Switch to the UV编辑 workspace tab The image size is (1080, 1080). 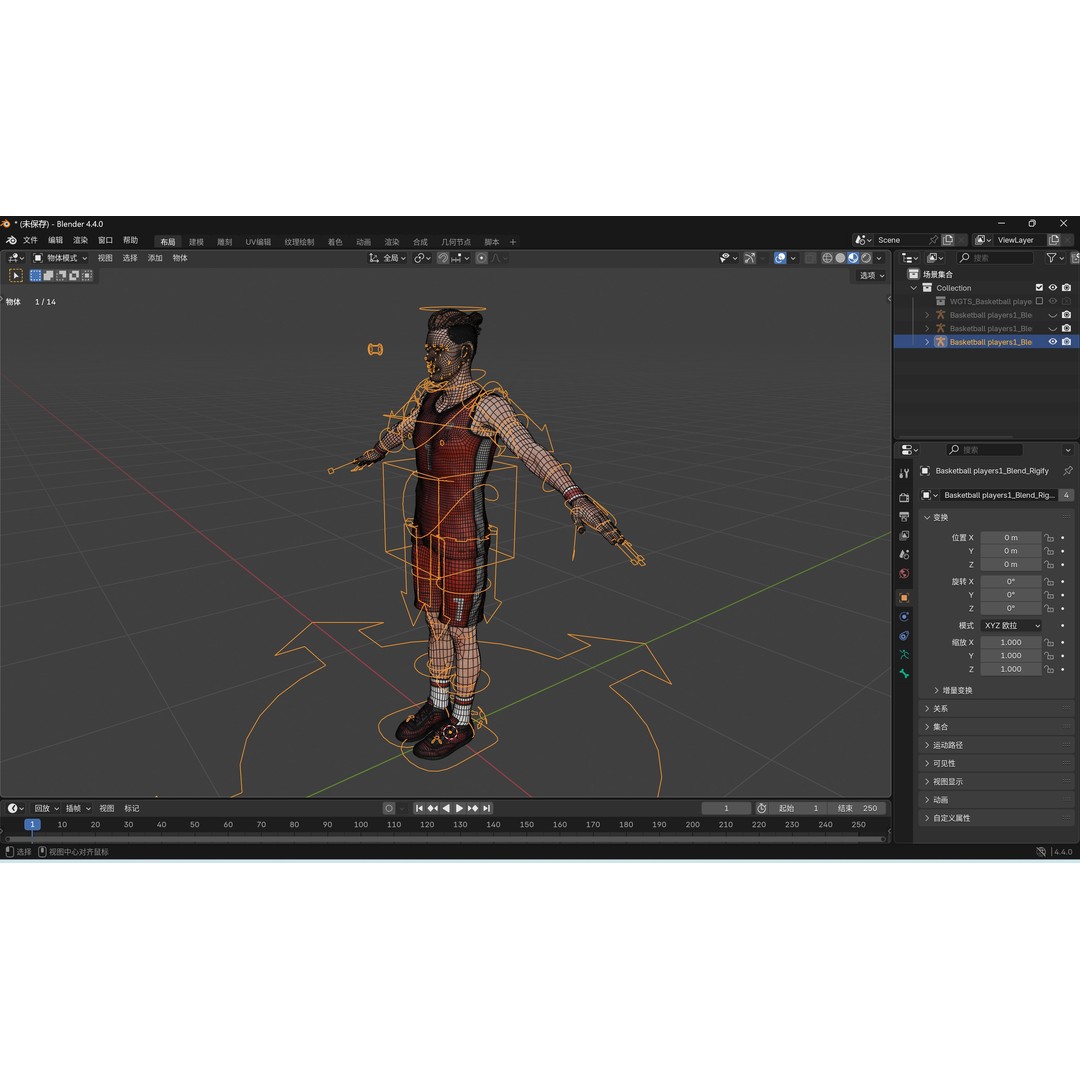pyautogui.click(x=258, y=242)
